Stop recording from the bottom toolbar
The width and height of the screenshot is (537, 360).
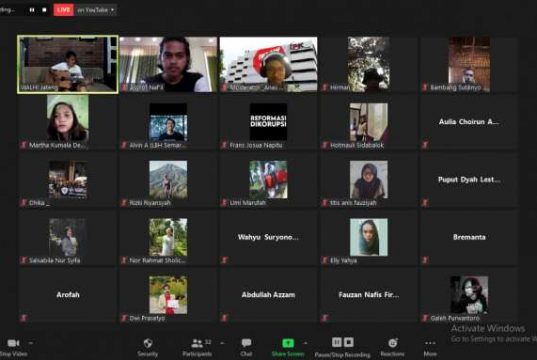point(349,342)
